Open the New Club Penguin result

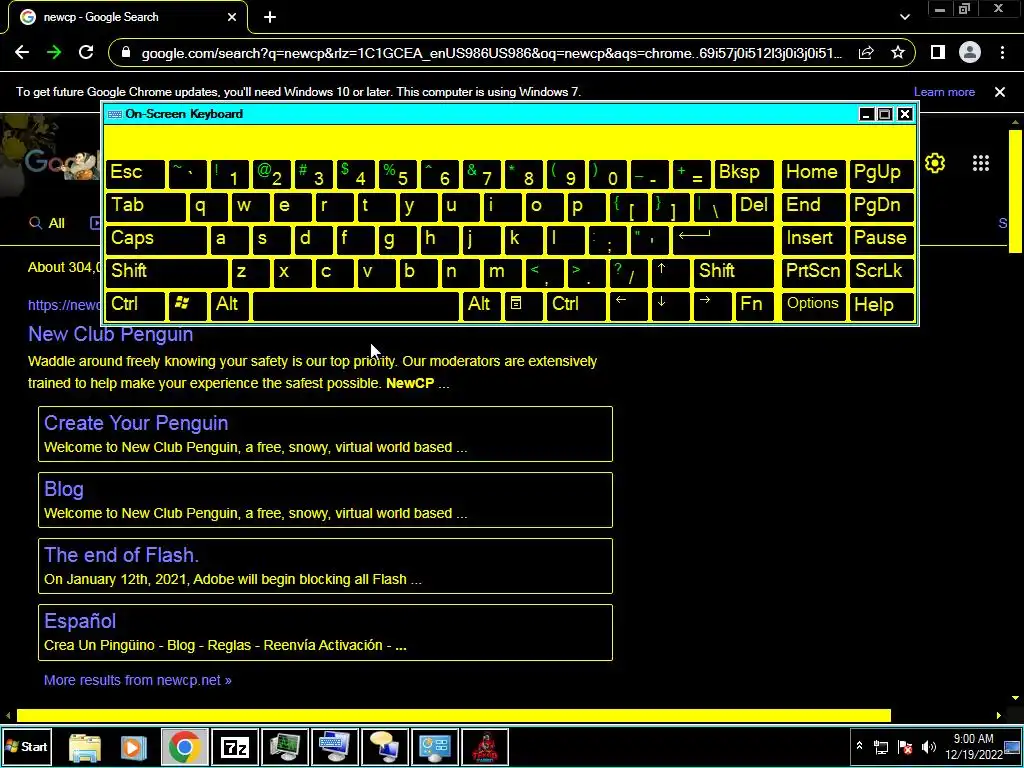(110, 334)
